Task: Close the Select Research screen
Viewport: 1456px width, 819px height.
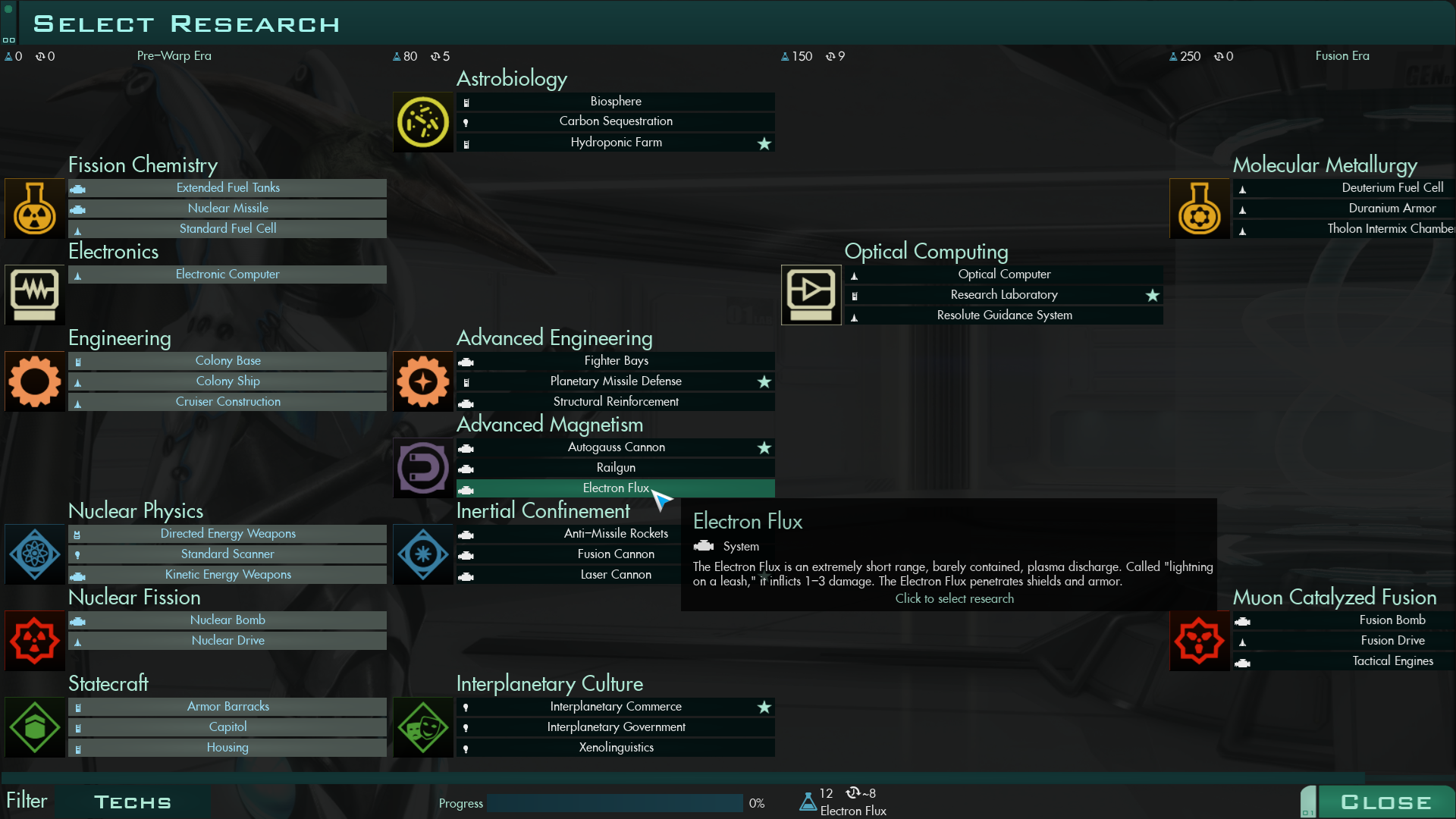Action: 1385,802
